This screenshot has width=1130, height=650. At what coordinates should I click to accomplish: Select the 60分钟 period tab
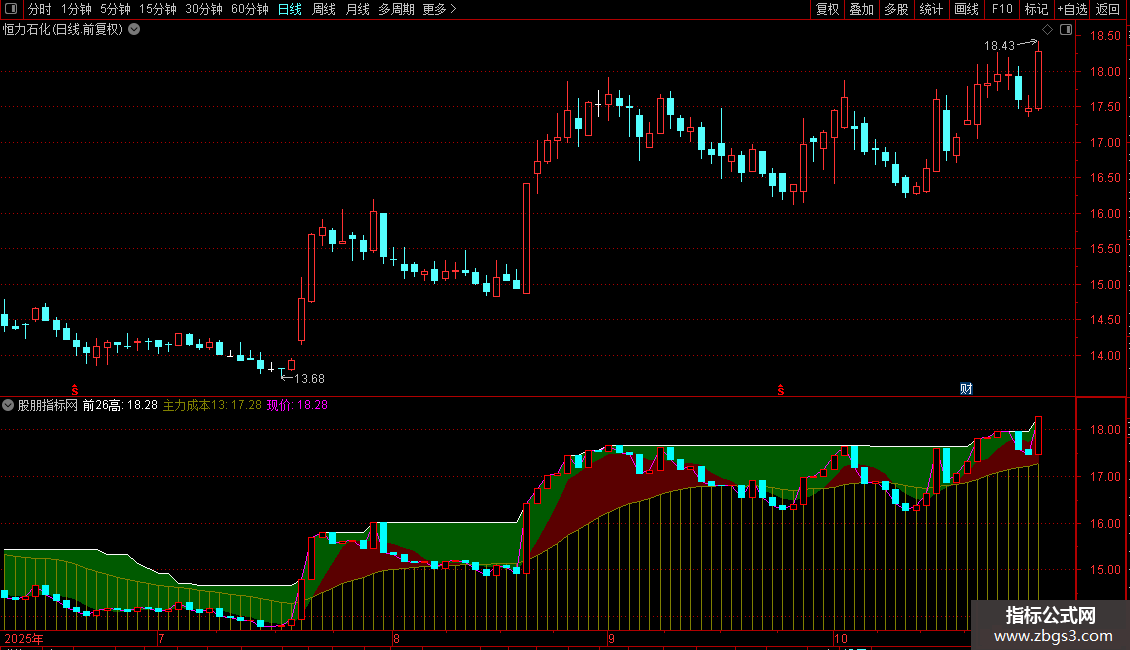(249, 9)
